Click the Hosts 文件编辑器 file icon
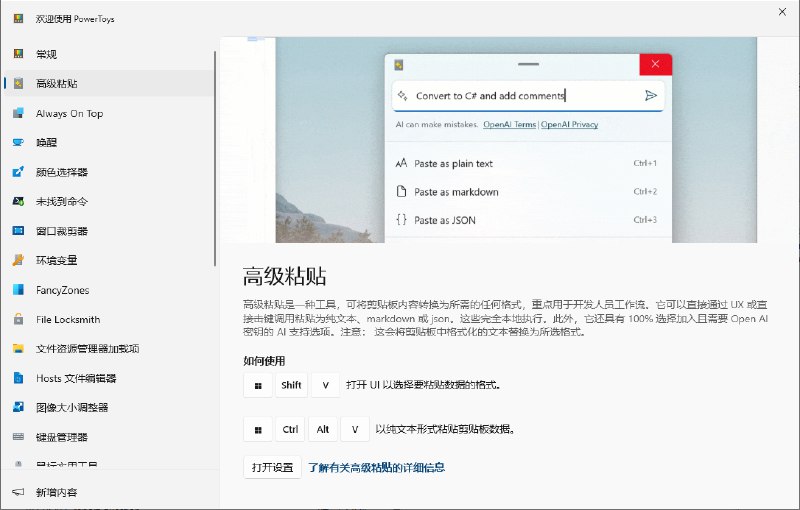The height and width of the screenshot is (510, 800). point(18,378)
